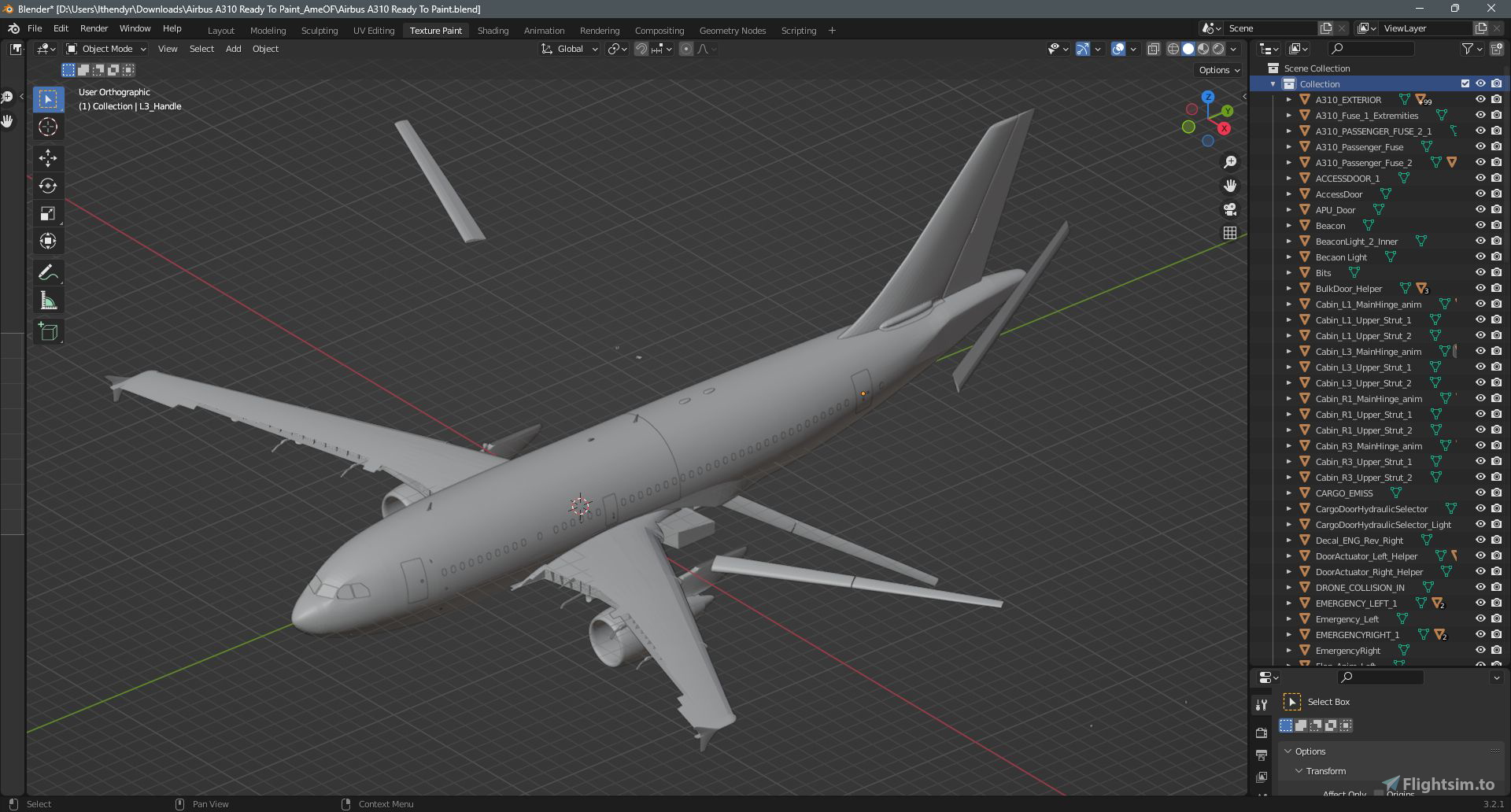Select Decal_ENG_Rev_Right in outliner

pyautogui.click(x=1359, y=541)
